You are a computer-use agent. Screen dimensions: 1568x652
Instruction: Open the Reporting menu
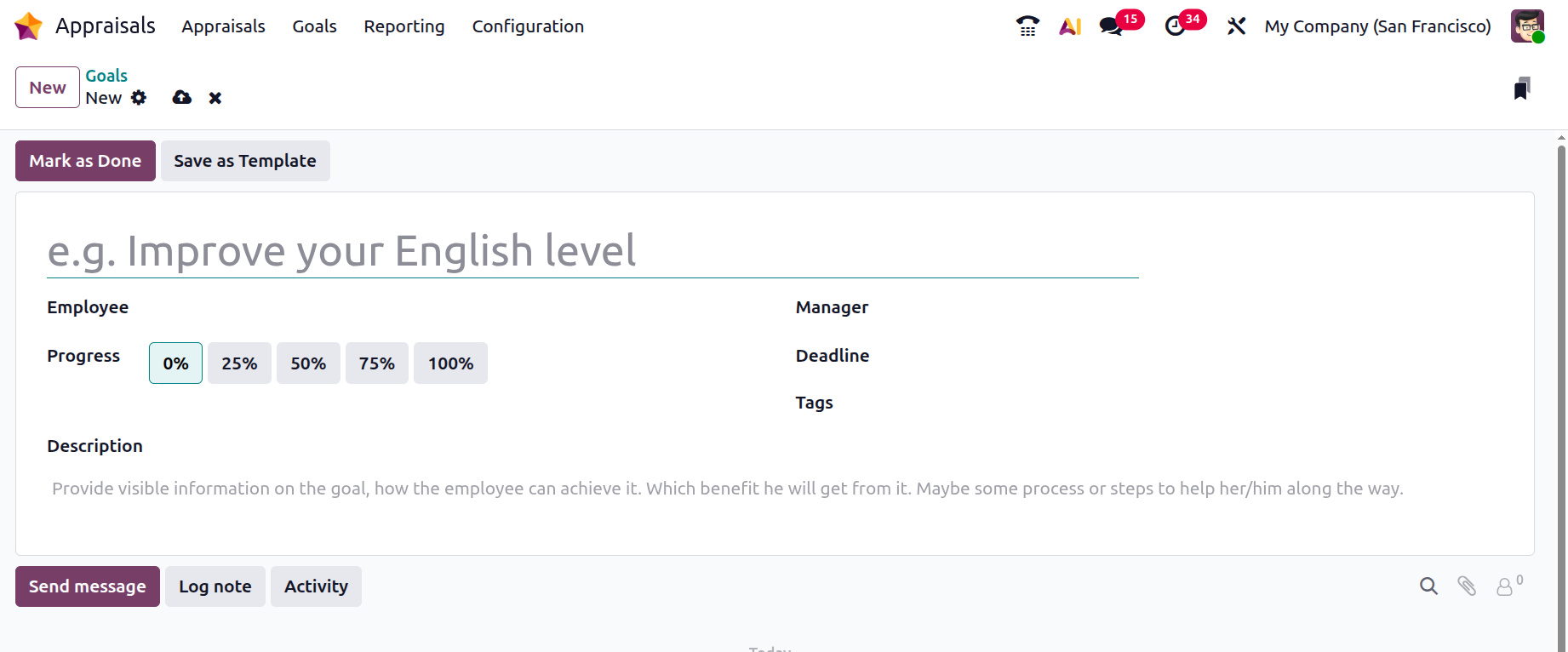coord(404,26)
